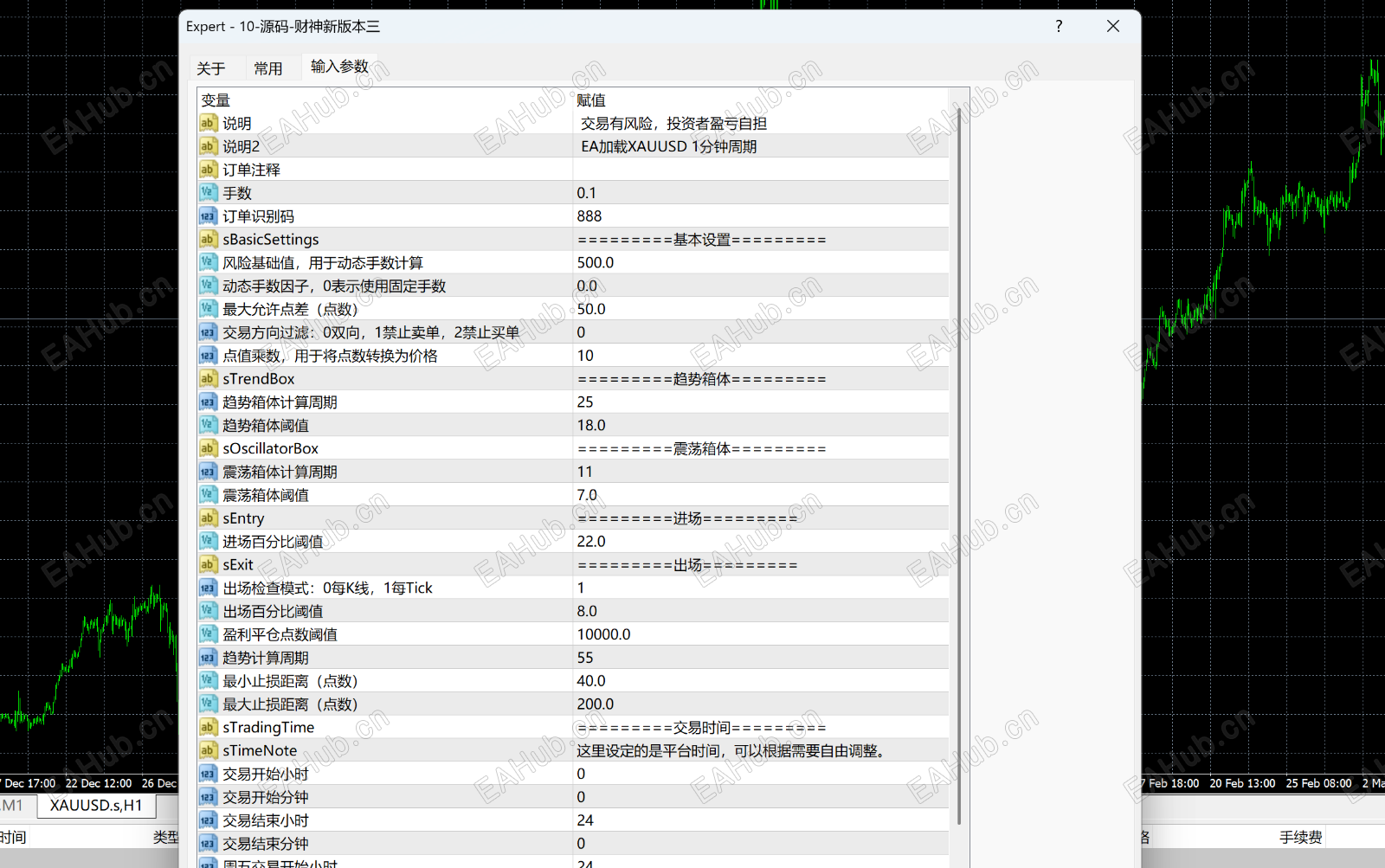
Task: Click the numeric icon beside 趋势箱体阈值
Action: point(208,424)
